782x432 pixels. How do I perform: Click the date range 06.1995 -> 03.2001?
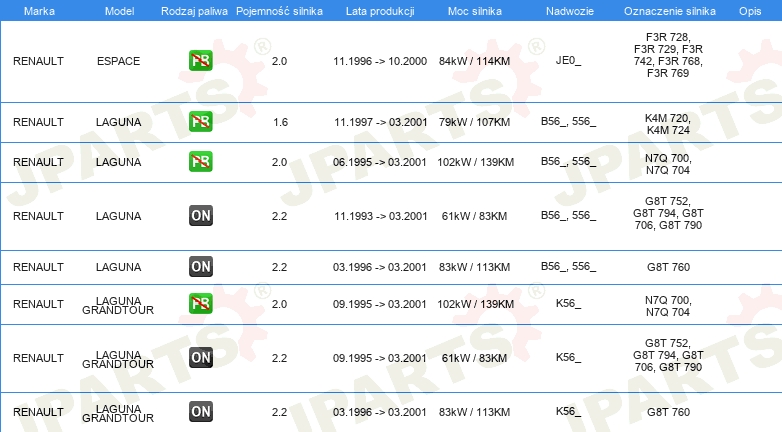380,162
